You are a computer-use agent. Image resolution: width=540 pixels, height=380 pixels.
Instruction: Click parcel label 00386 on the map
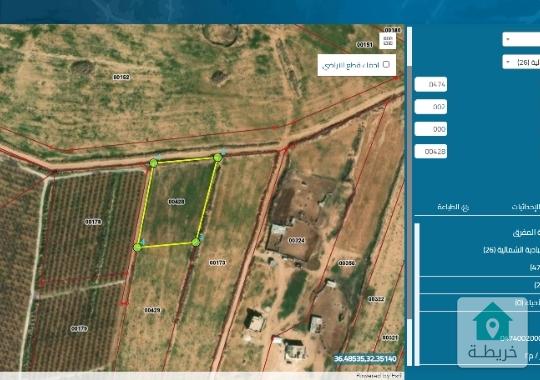[346, 263]
